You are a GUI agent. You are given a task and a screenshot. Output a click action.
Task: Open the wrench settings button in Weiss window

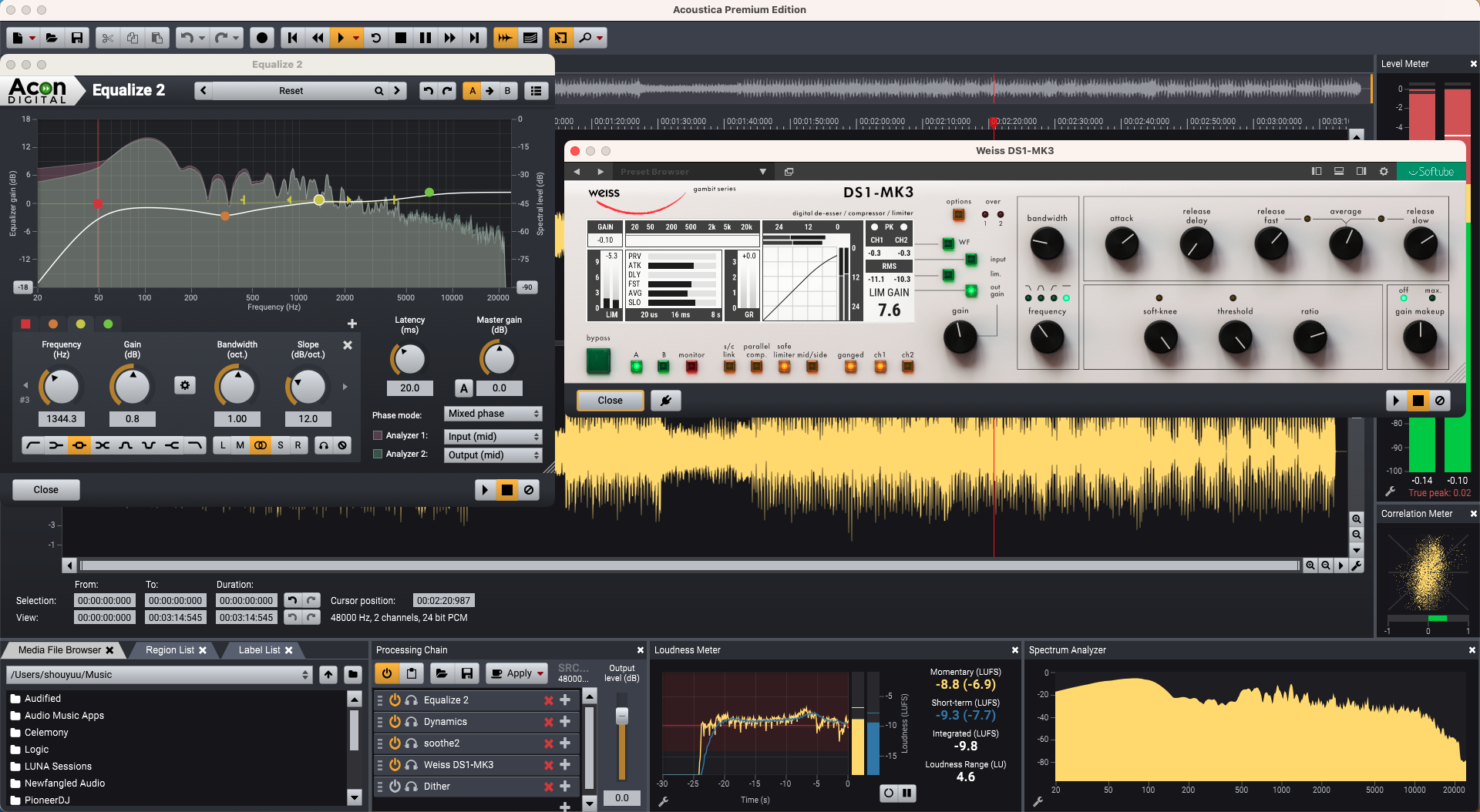(x=666, y=401)
